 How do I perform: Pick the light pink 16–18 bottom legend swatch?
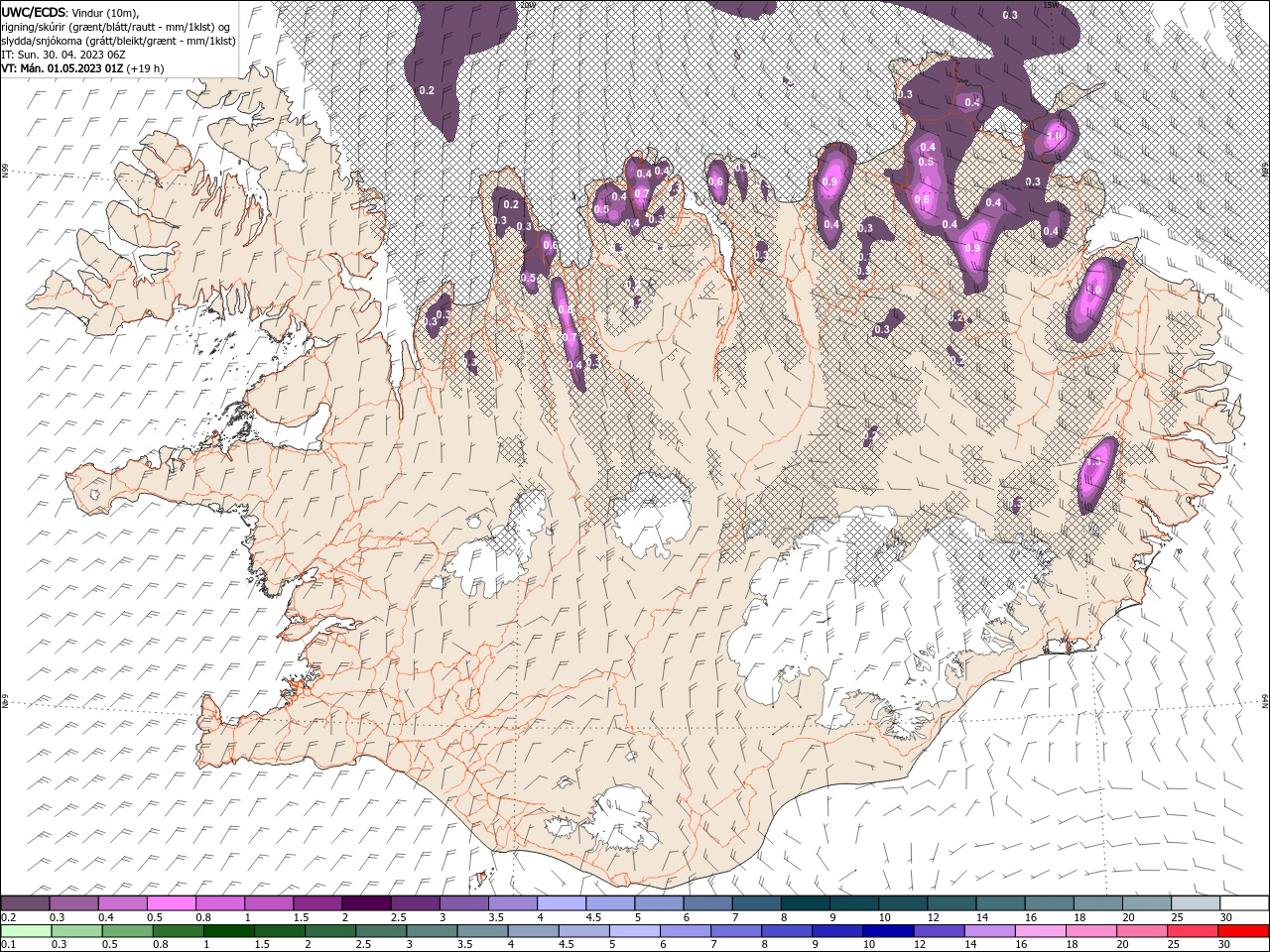tap(1040, 930)
